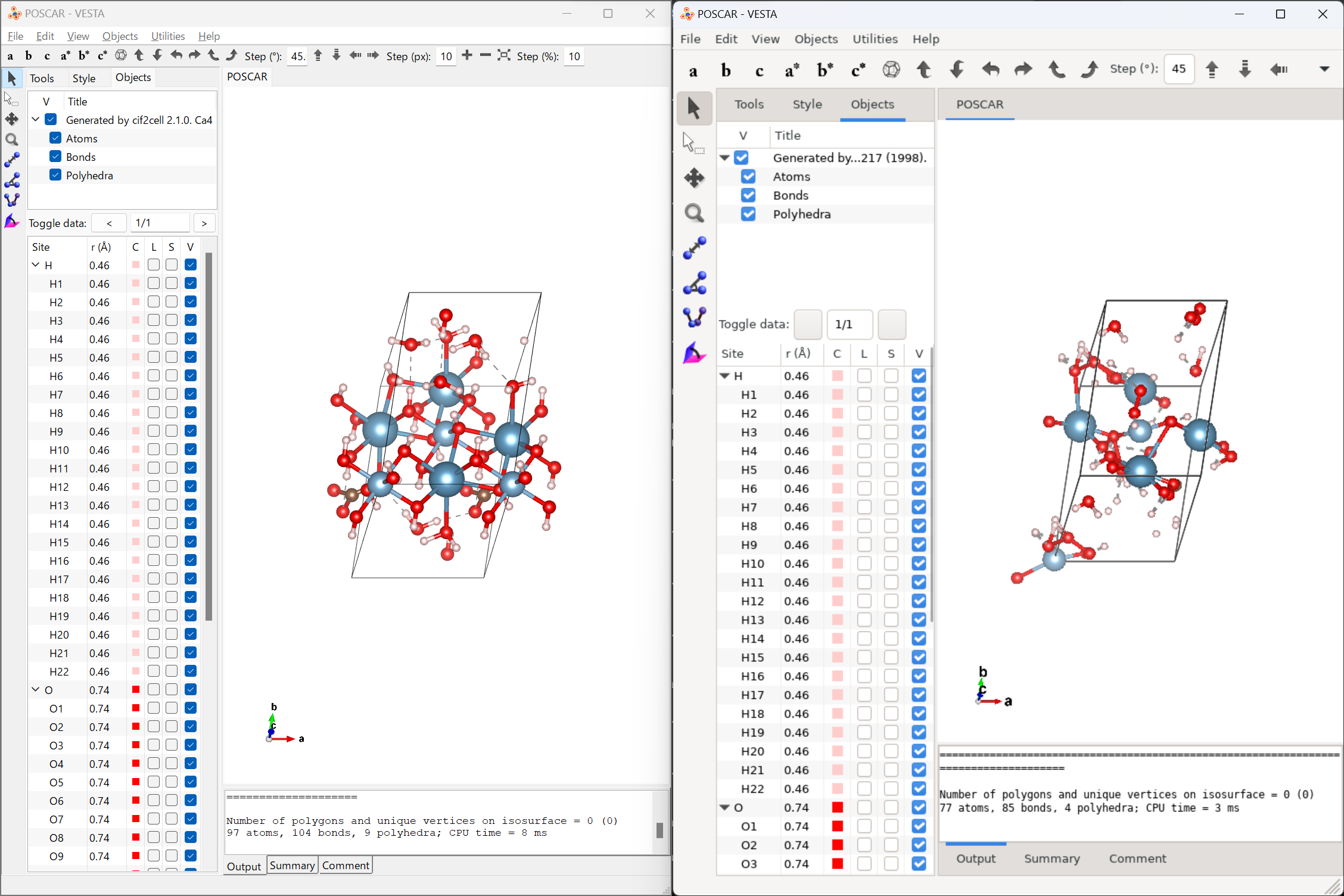Image resolution: width=1344 pixels, height=896 pixels.
Task: Open the toolbar overflow arrow in right window
Action: [1324, 69]
